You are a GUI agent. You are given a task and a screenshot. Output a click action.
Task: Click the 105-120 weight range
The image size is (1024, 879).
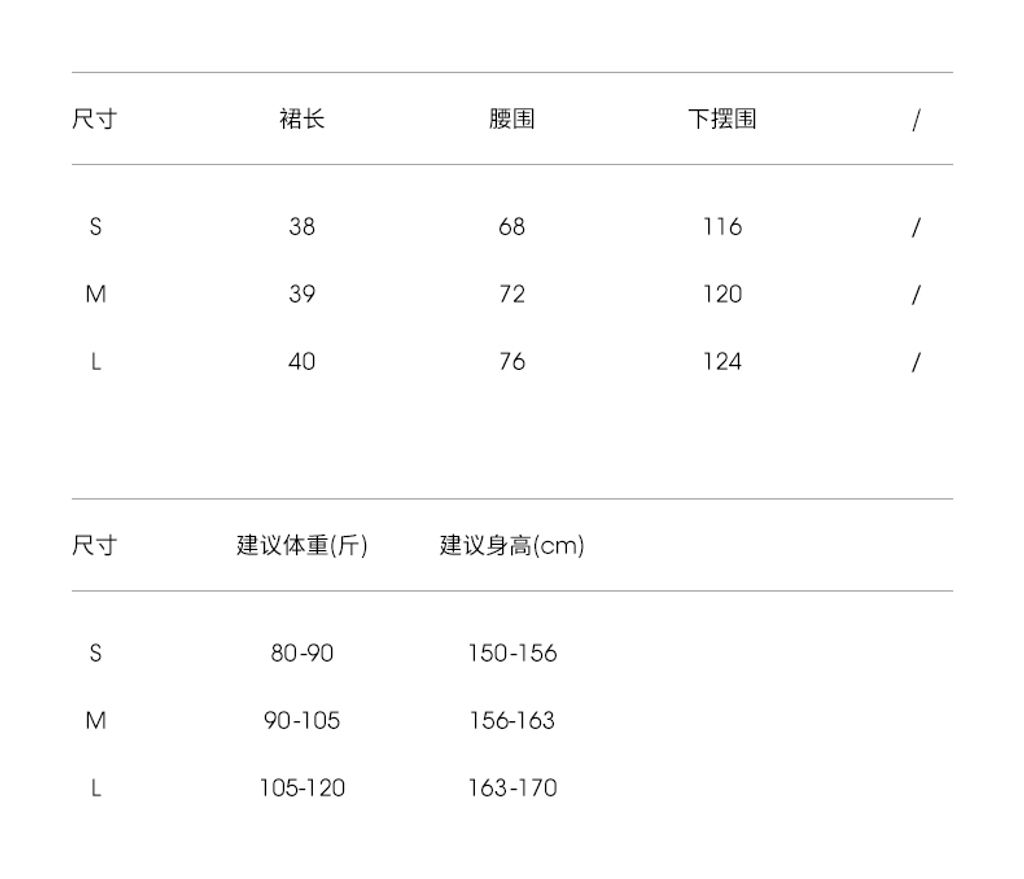(x=302, y=788)
